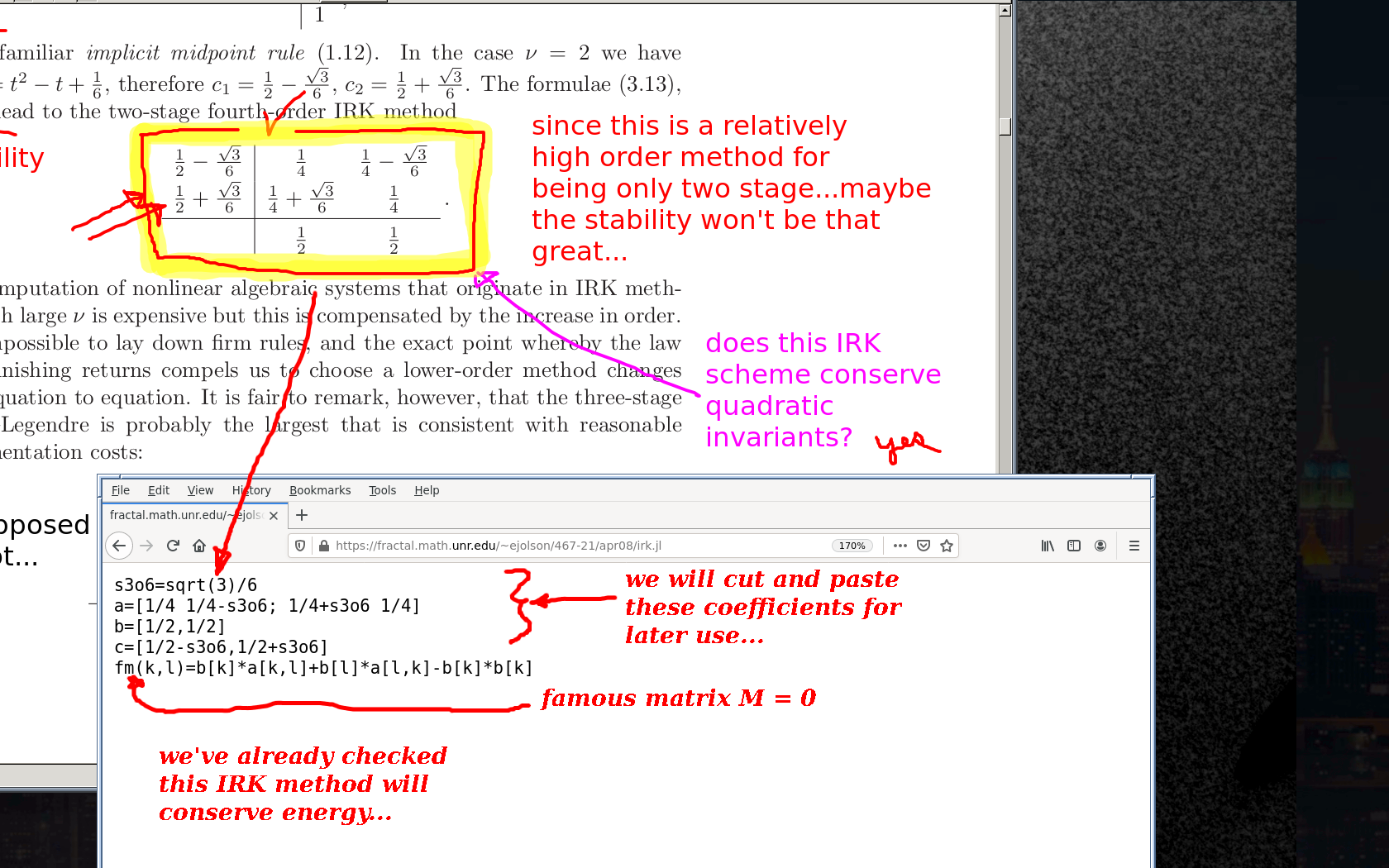
Task: Click the PDF viewer scrollbar up arrow
Action: click(1005, 11)
